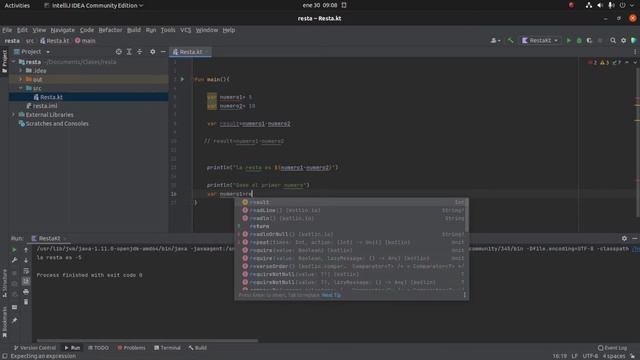
Task: Collapse the src folder
Action: pos(20,88)
